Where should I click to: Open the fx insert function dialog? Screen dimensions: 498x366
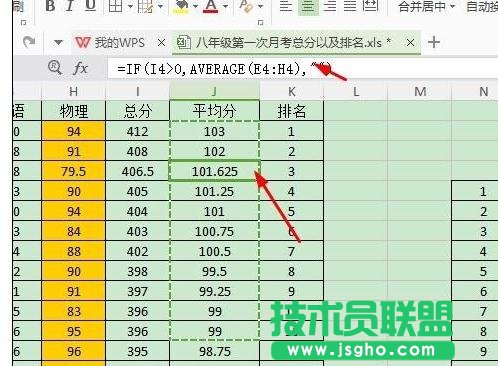(x=80, y=68)
